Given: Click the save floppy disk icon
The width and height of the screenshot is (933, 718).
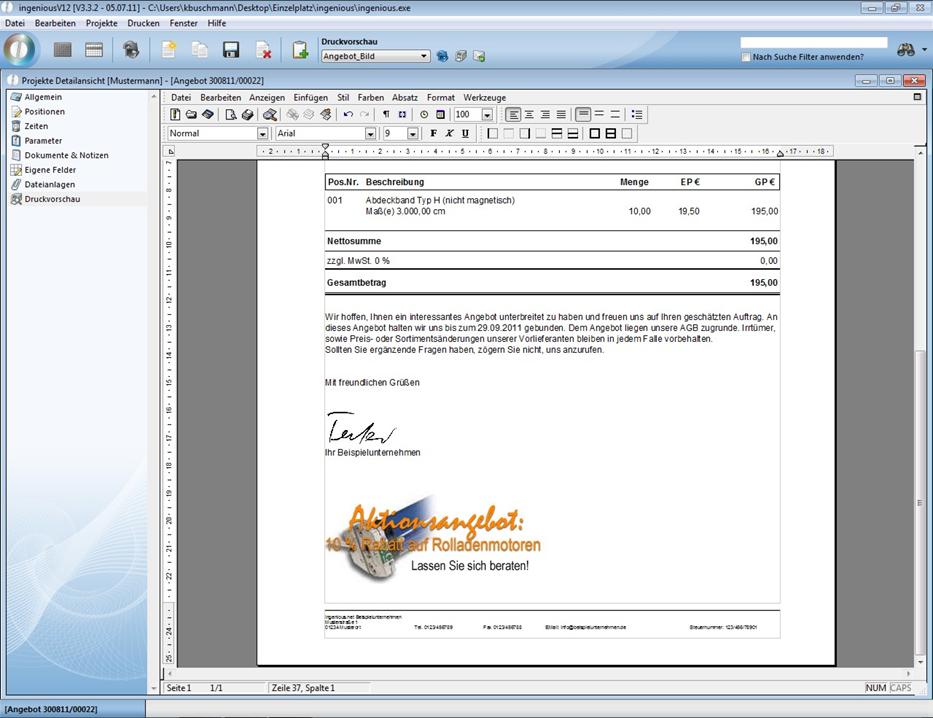Looking at the screenshot, I should click(231, 50).
